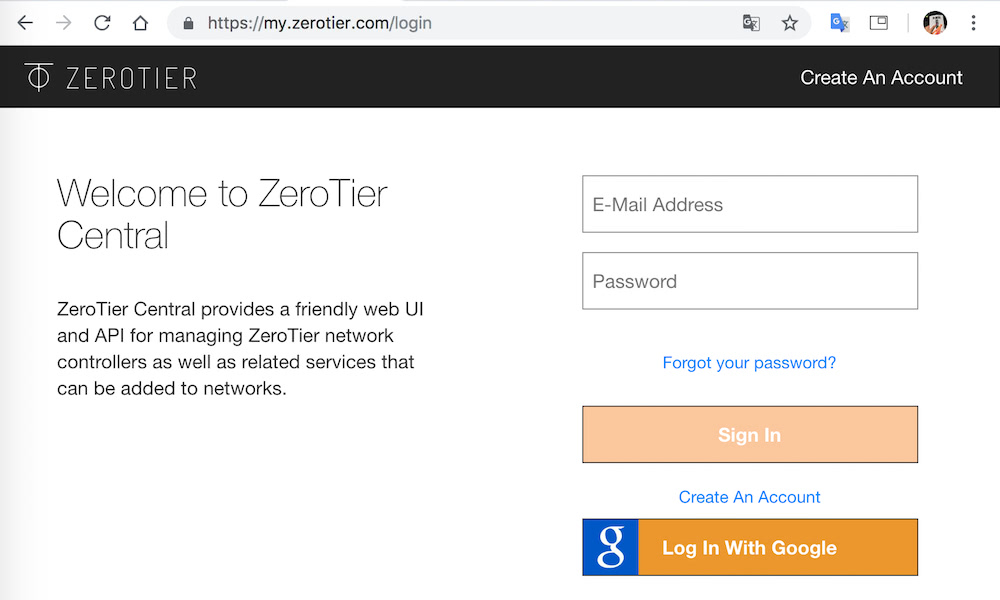Reload the page with the refresh icon
Image resolution: width=1000 pixels, height=600 pixels.
click(x=102, y=23)
